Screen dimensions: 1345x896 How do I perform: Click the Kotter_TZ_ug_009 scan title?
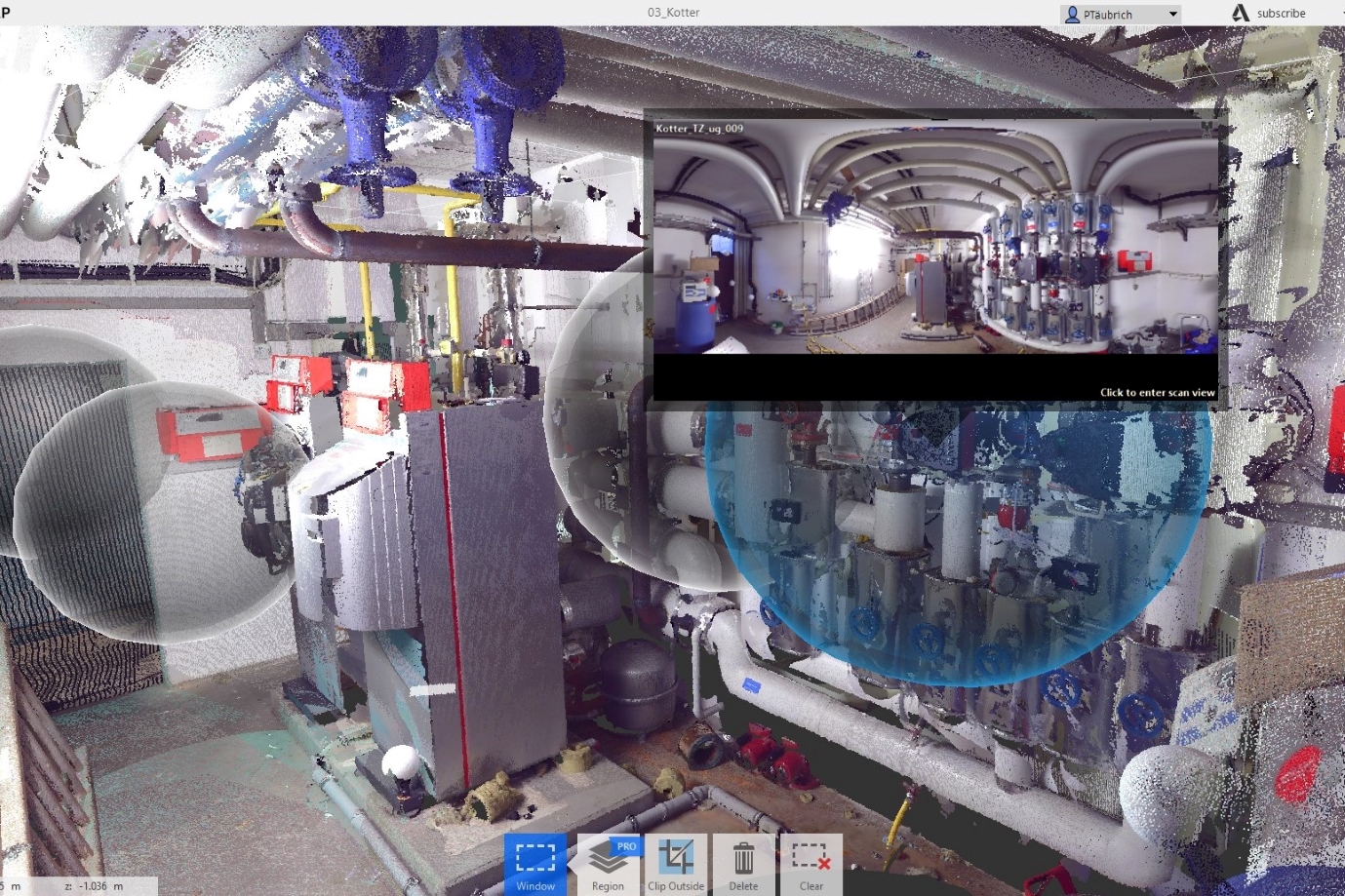699,128
